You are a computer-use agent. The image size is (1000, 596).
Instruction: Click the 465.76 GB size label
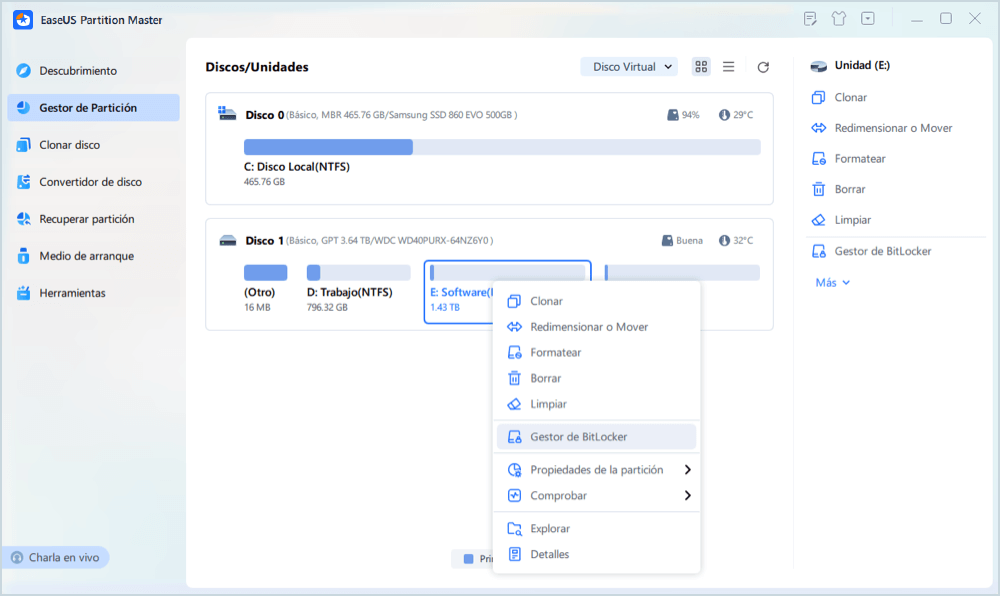click(264, 182)
